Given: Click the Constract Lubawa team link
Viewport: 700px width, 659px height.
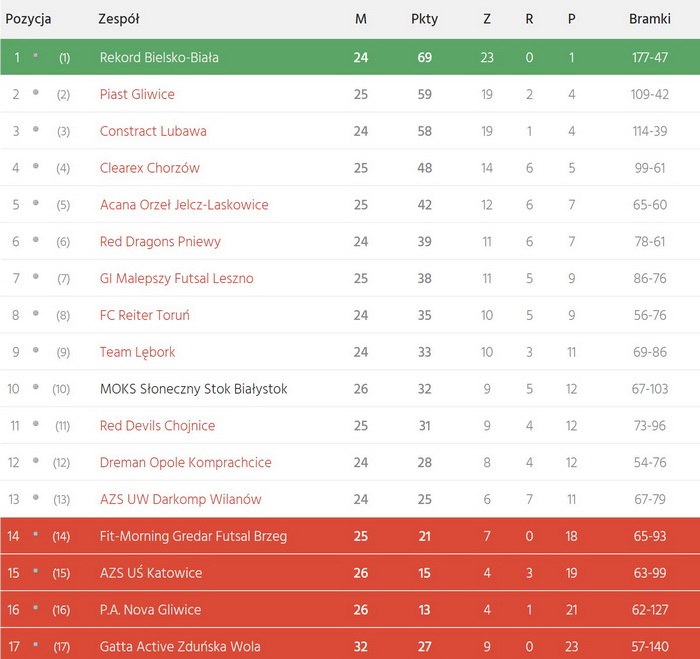Looking at the screenshot, I should tap(153, 131).
